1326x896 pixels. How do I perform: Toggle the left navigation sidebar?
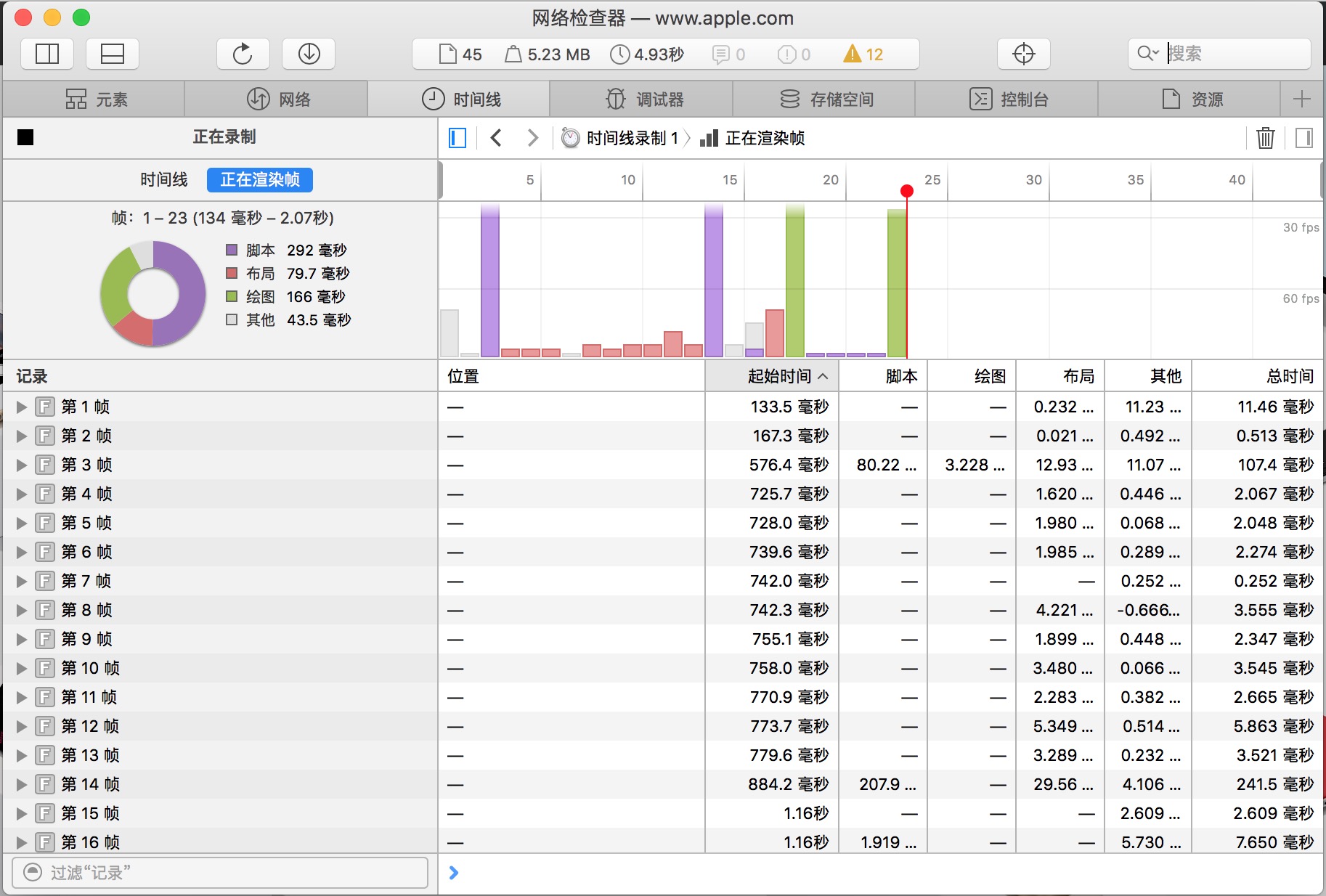457,138
